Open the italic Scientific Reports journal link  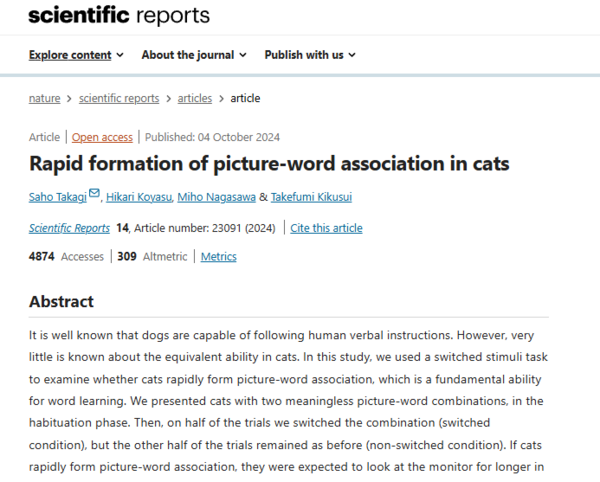pos(69,228)
